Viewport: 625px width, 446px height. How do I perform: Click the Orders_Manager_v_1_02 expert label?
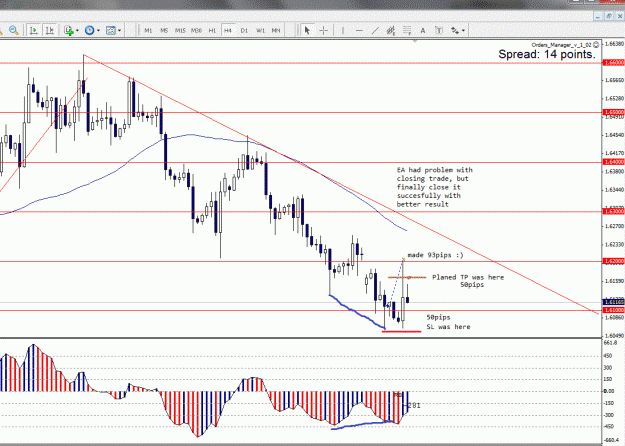coord(562,45)
